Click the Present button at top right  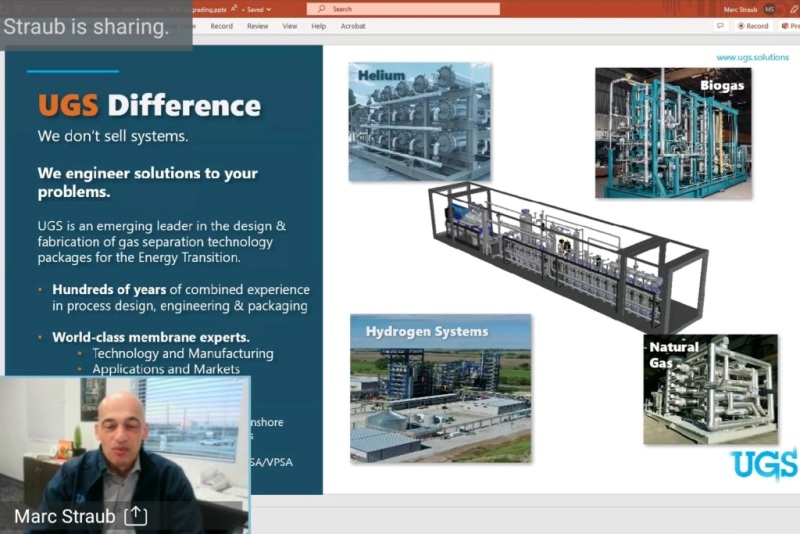[x=789, y=26]
